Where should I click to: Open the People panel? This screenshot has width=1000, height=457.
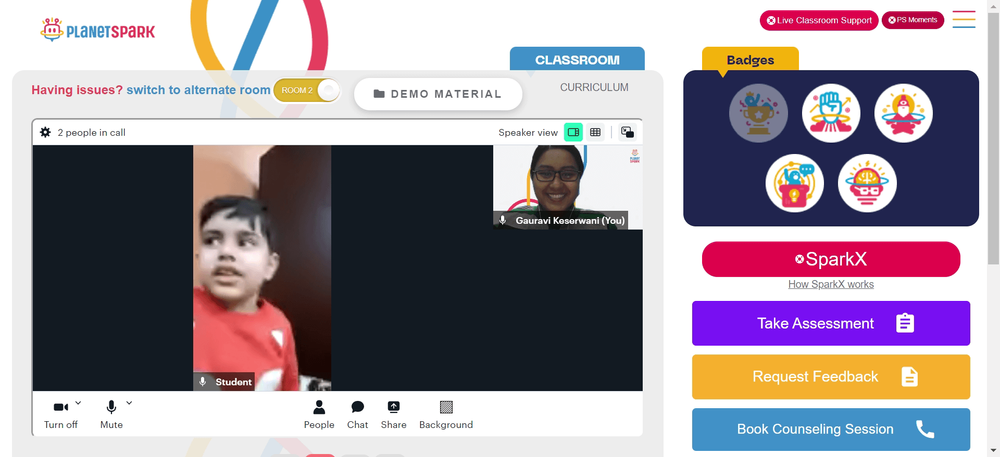(319, 414)
